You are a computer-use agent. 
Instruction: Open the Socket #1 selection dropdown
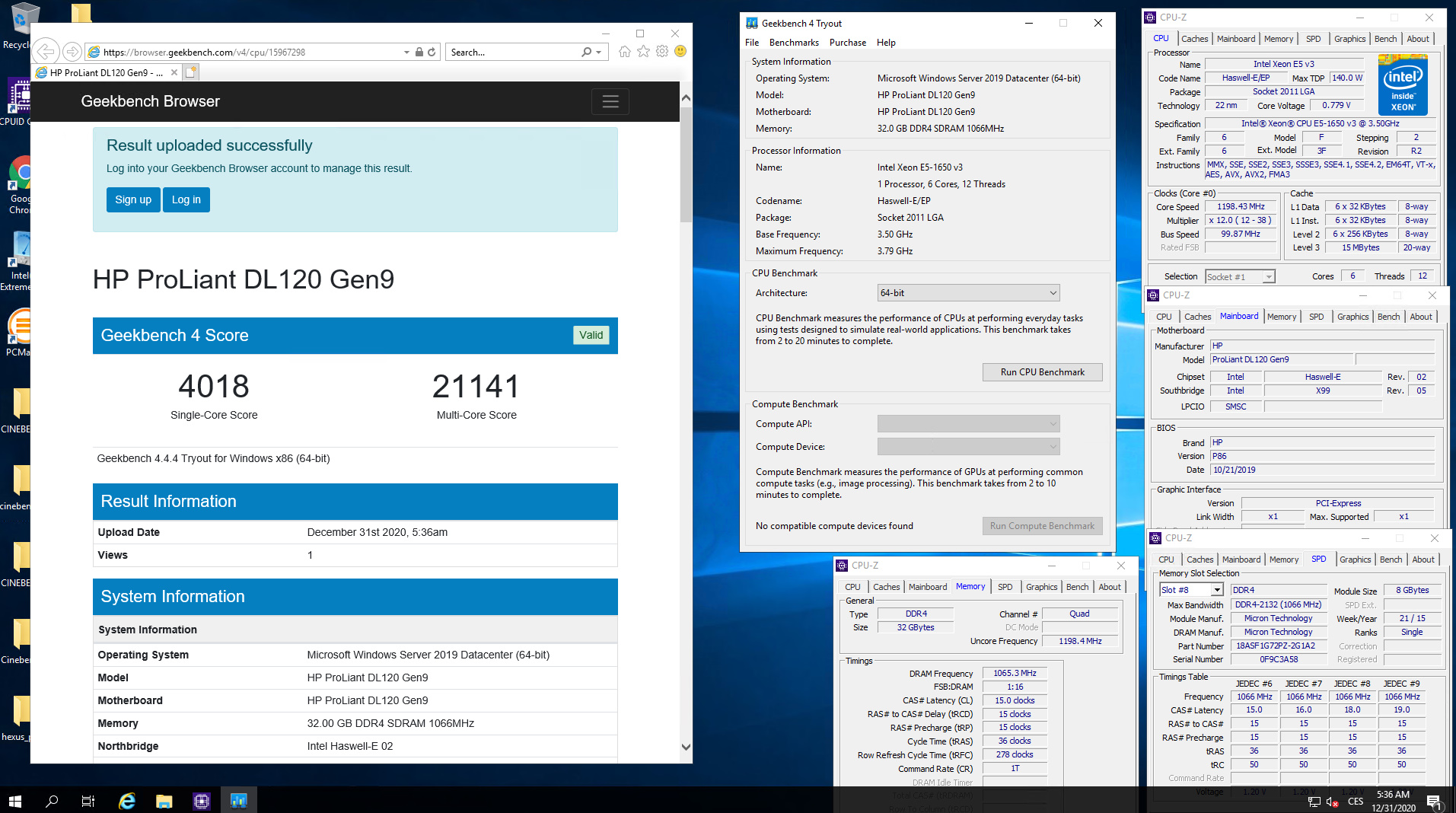click(1240, 276)
